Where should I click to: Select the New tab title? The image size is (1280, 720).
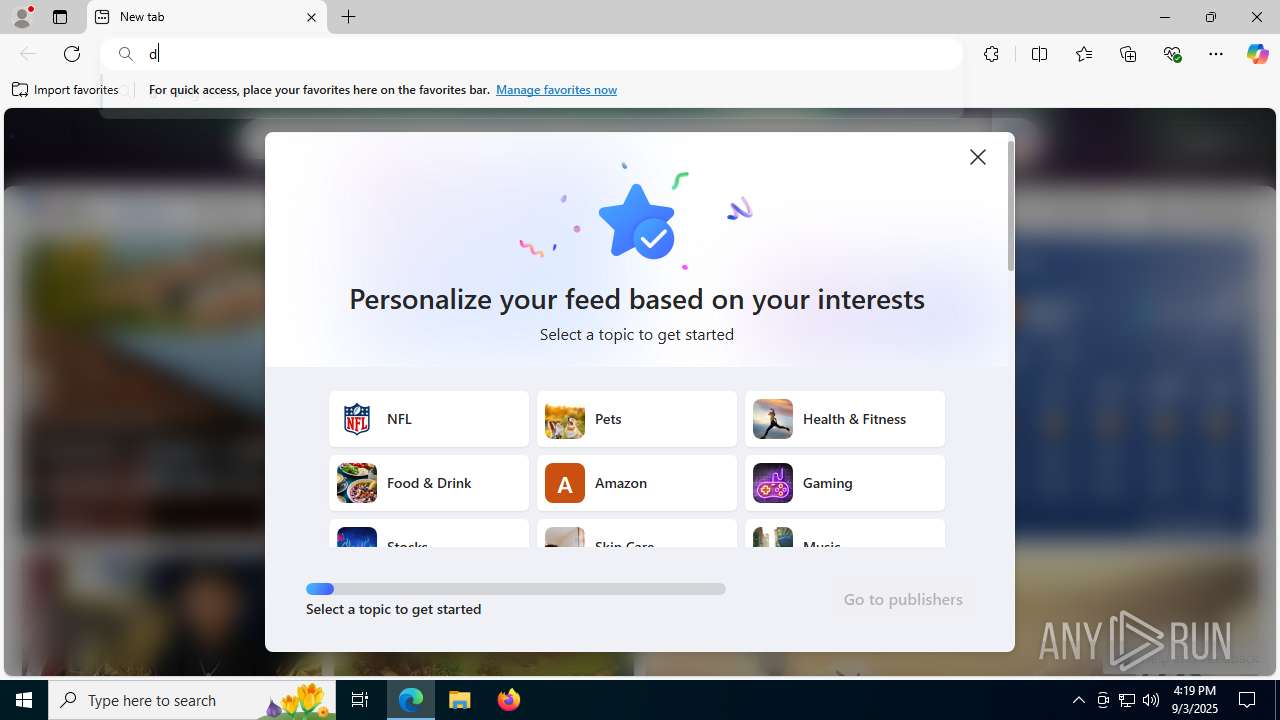142,17
